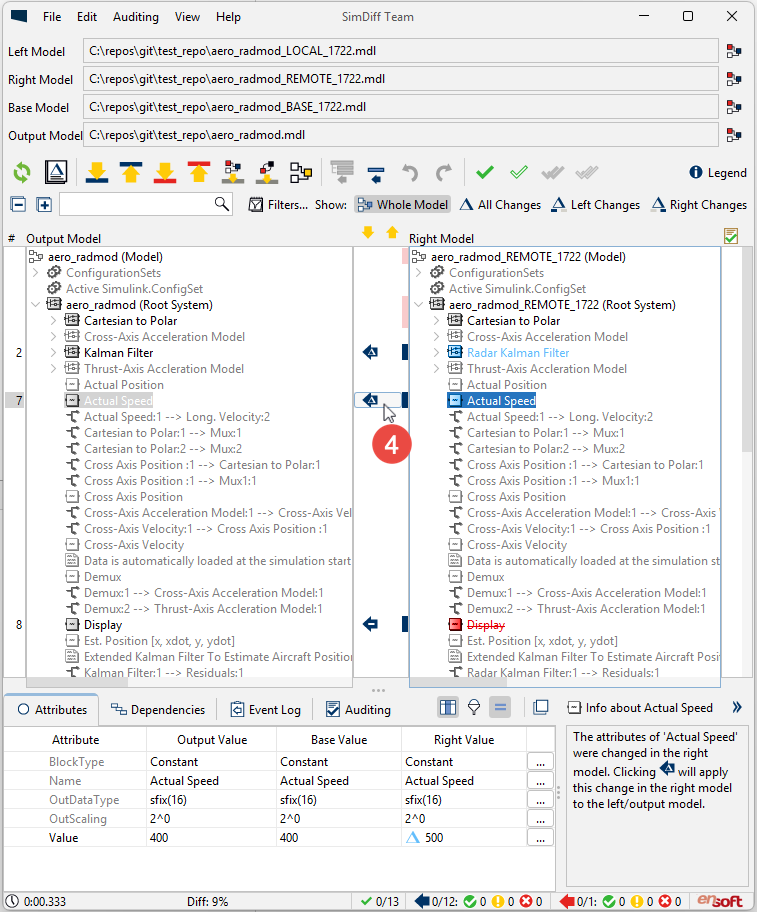Expand Cross-Axis Acceleration Model in Right Model
The width and height of the screenshot is (757, 912).
coord(437,337)
